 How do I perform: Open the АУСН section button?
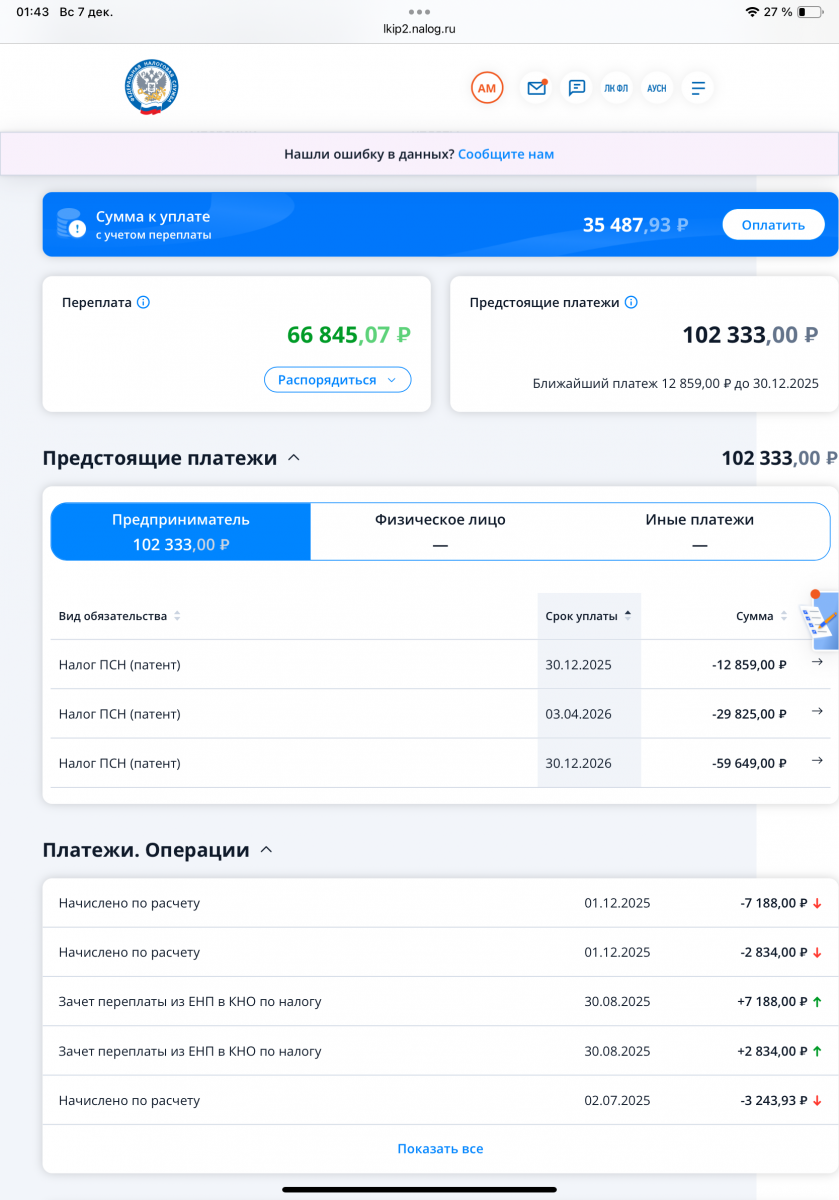coord(657,88)
